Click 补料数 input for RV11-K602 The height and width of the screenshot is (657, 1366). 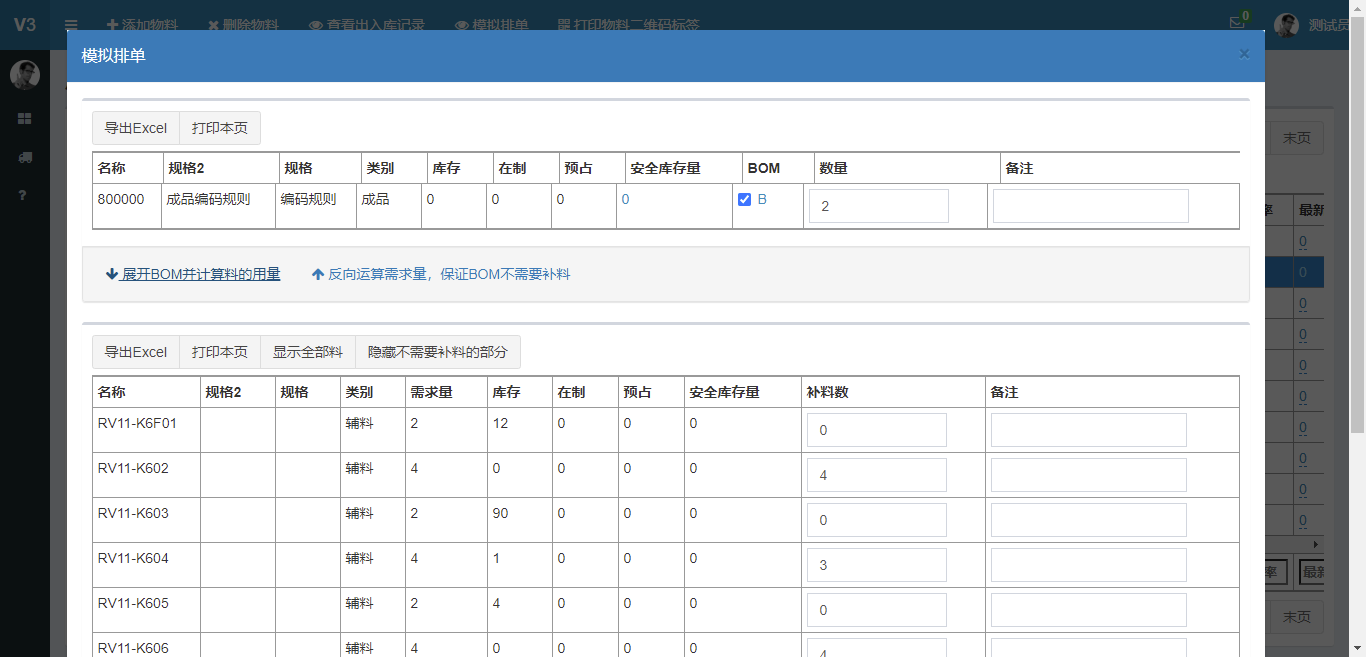876,475
